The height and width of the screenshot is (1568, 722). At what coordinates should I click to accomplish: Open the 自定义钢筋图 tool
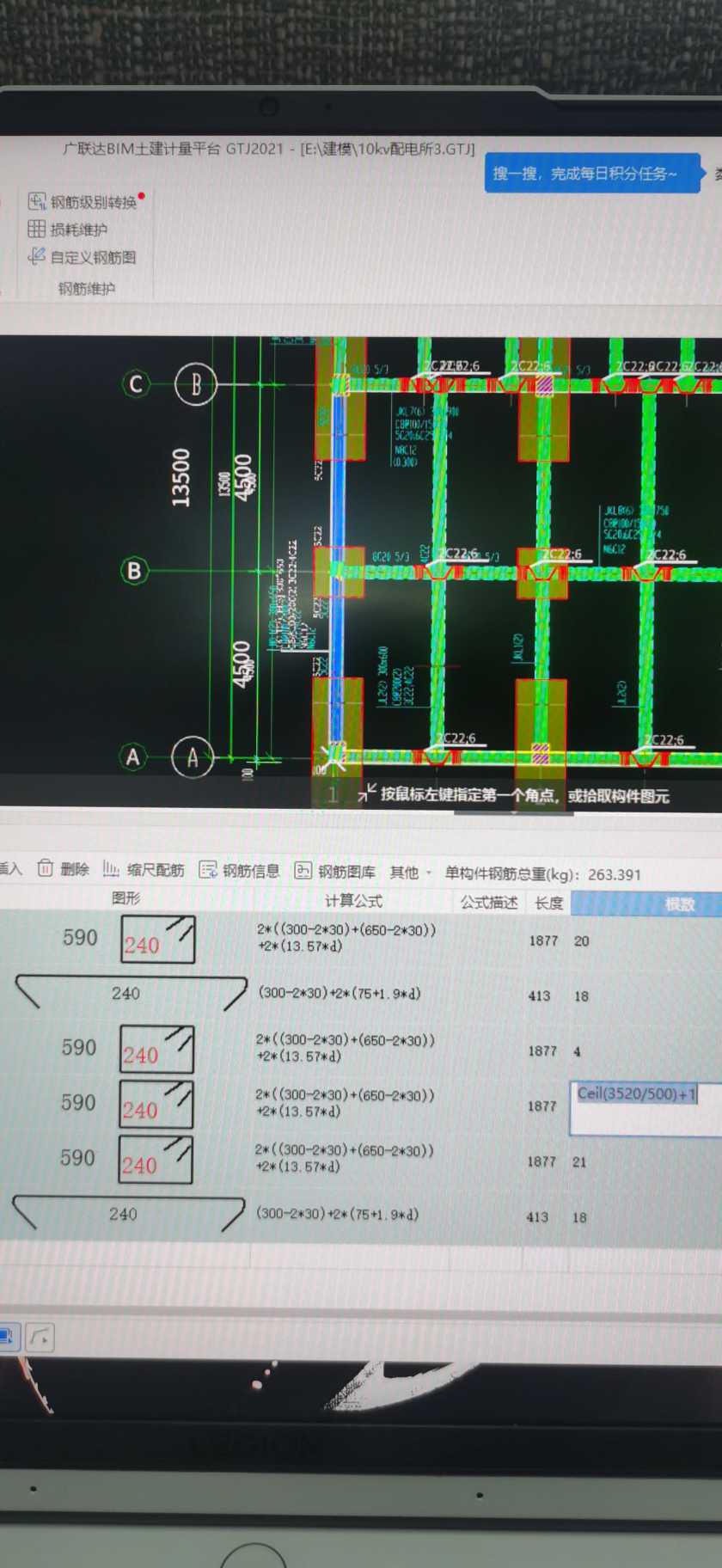pos(82,257)
